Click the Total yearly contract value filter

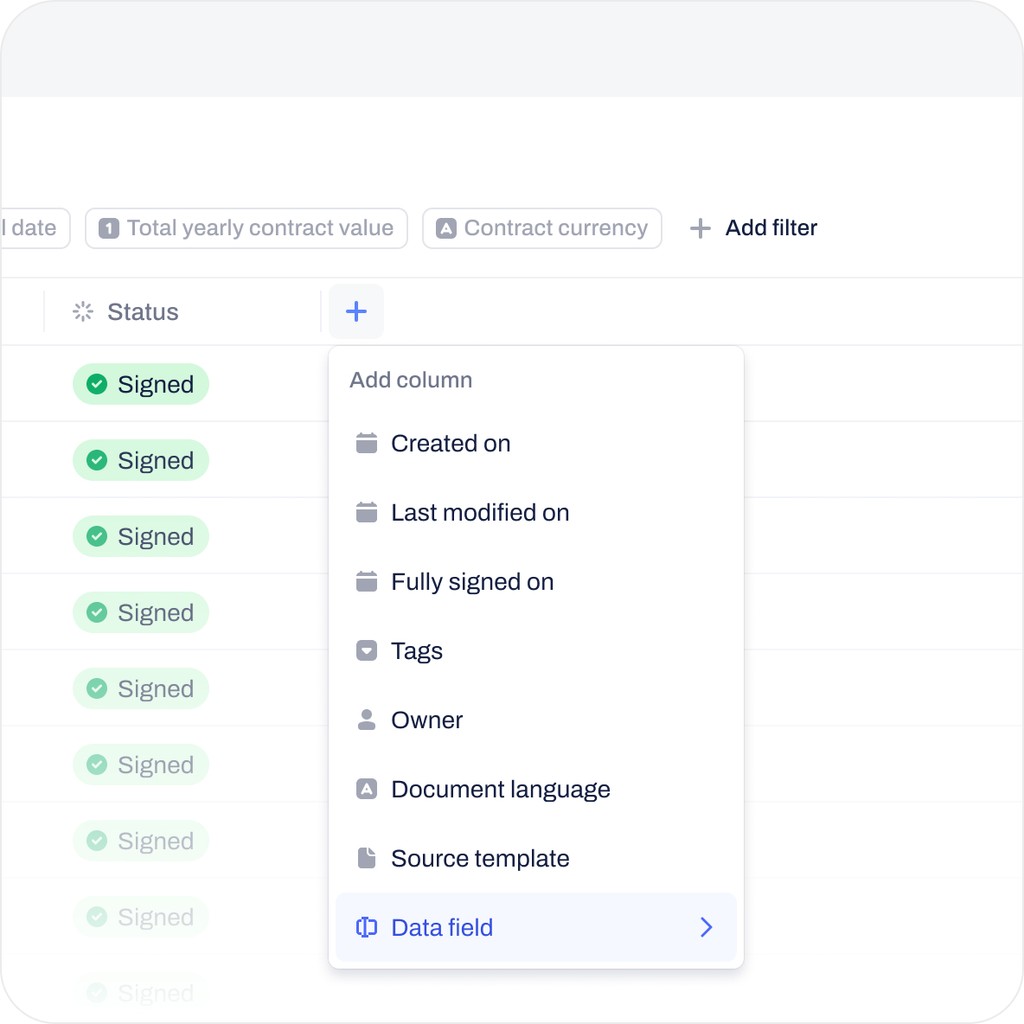(x=246, y=228)
